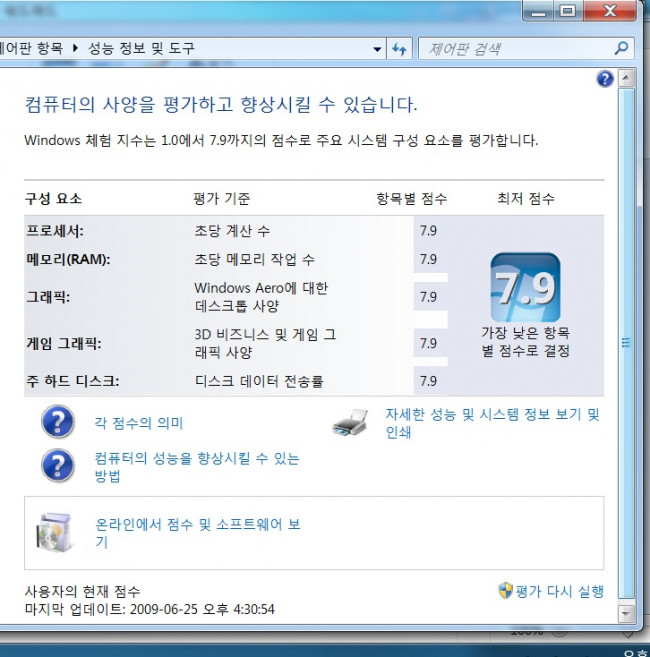Click the 최저 점수 column header
Screen dimensions: 650x657
point(526,198)
